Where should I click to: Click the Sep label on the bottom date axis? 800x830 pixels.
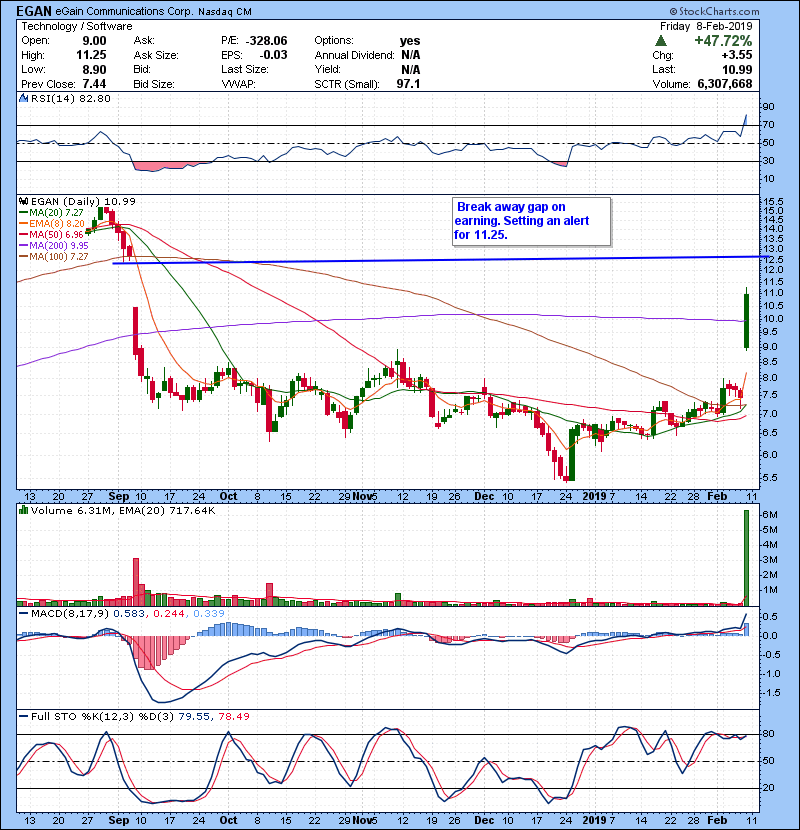click(119, 820)
